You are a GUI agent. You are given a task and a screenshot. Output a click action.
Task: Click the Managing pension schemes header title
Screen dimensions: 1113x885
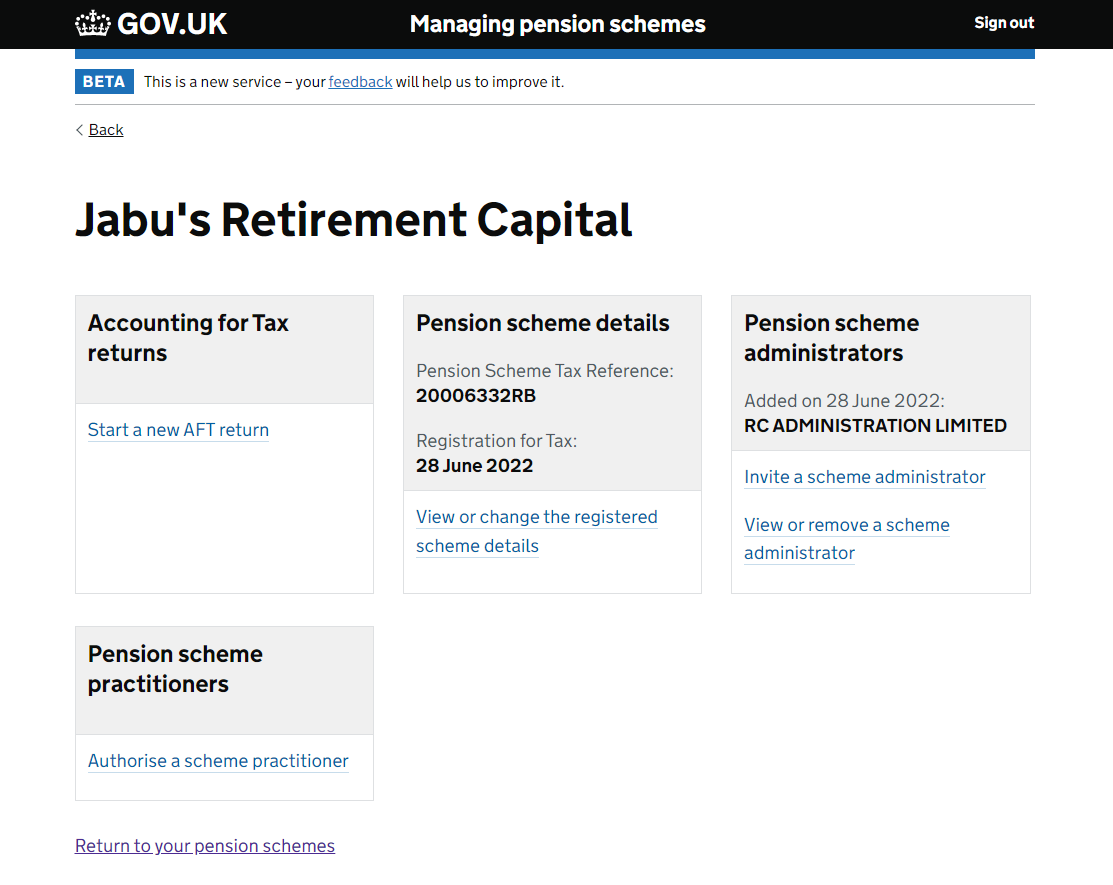557,24
